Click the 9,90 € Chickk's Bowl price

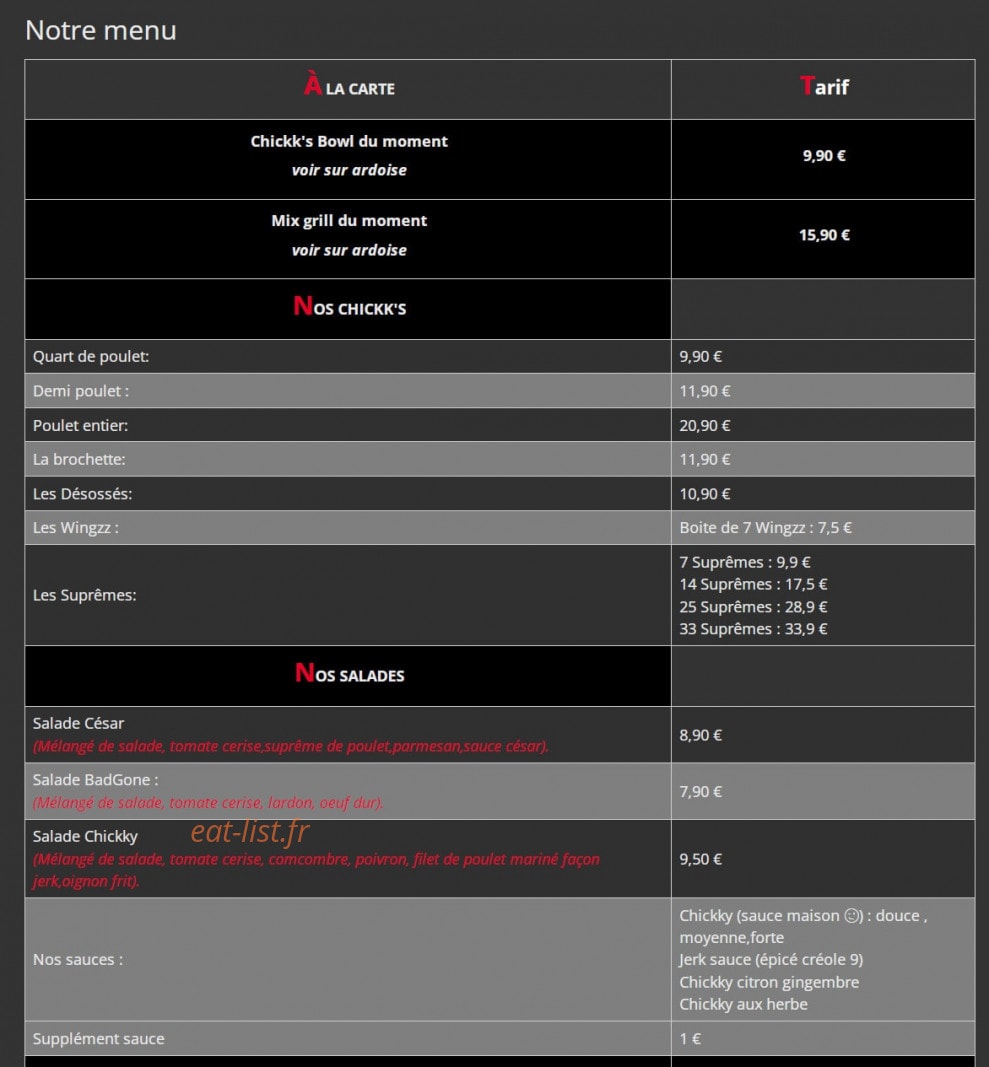(x=824, y=156)
